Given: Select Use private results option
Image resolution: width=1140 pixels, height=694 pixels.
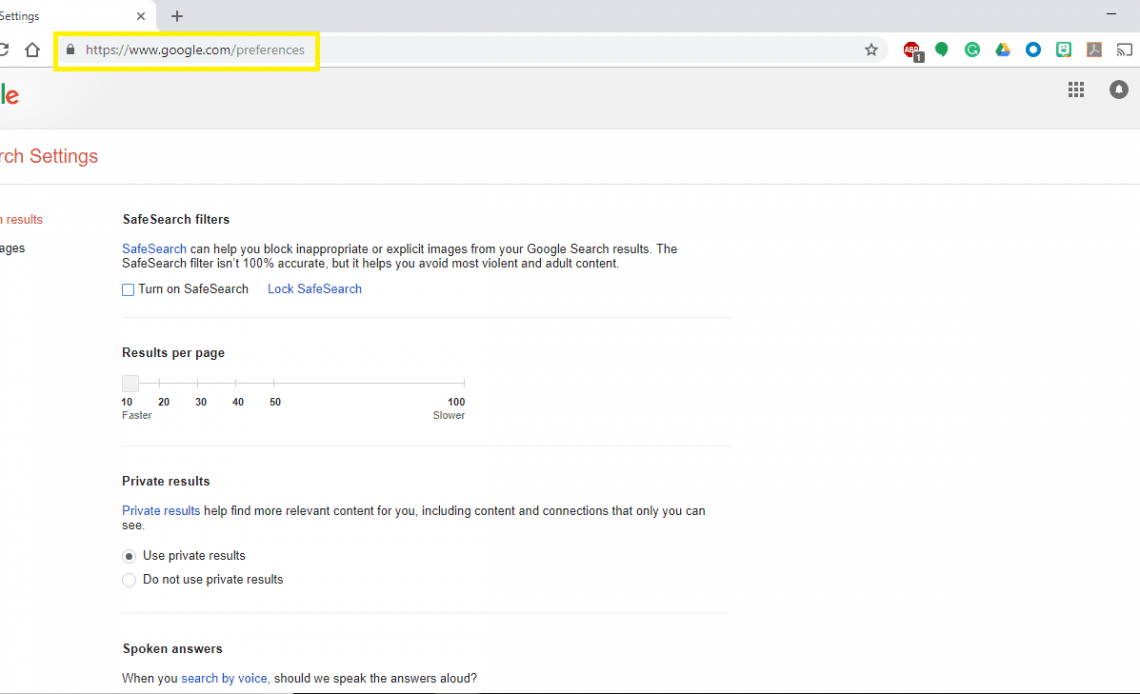Looking at the screenshot, I should [129, 556].
